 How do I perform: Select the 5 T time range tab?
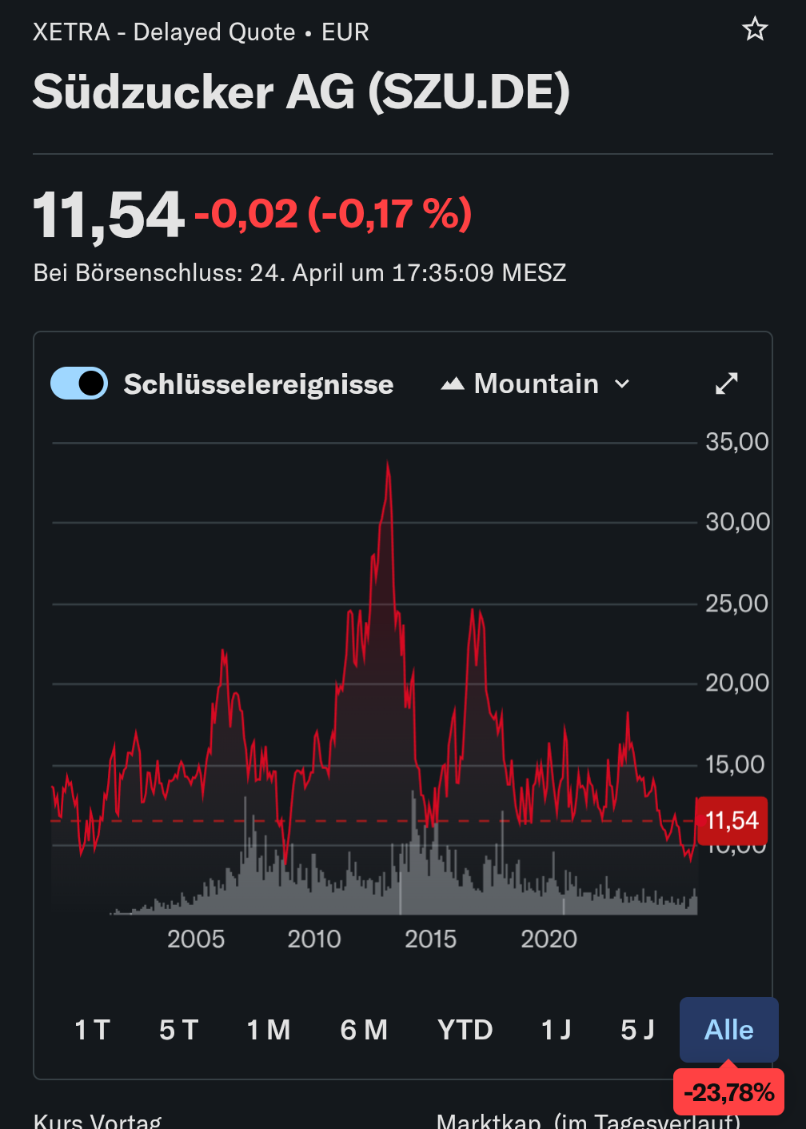179,1030
